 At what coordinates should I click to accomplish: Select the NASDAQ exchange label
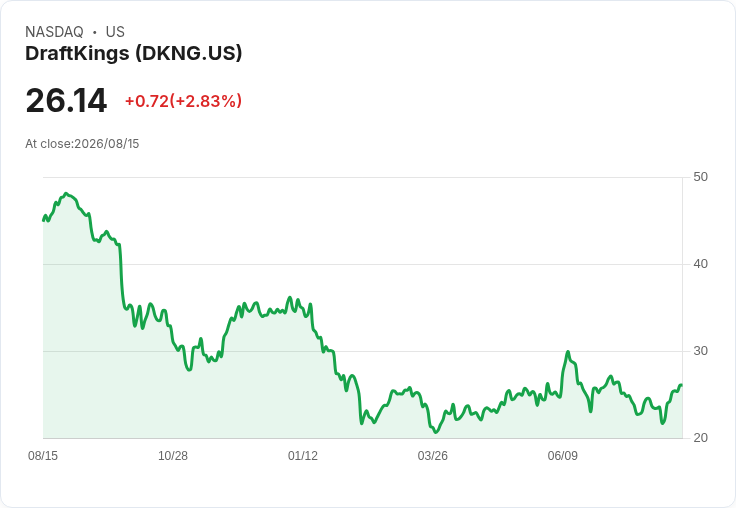[x=54, y=32]
